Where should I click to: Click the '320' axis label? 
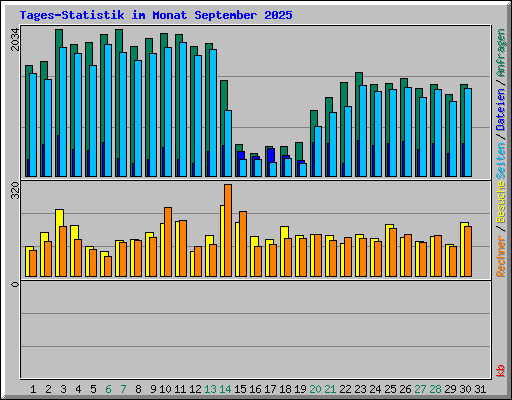tap(15, 191)
